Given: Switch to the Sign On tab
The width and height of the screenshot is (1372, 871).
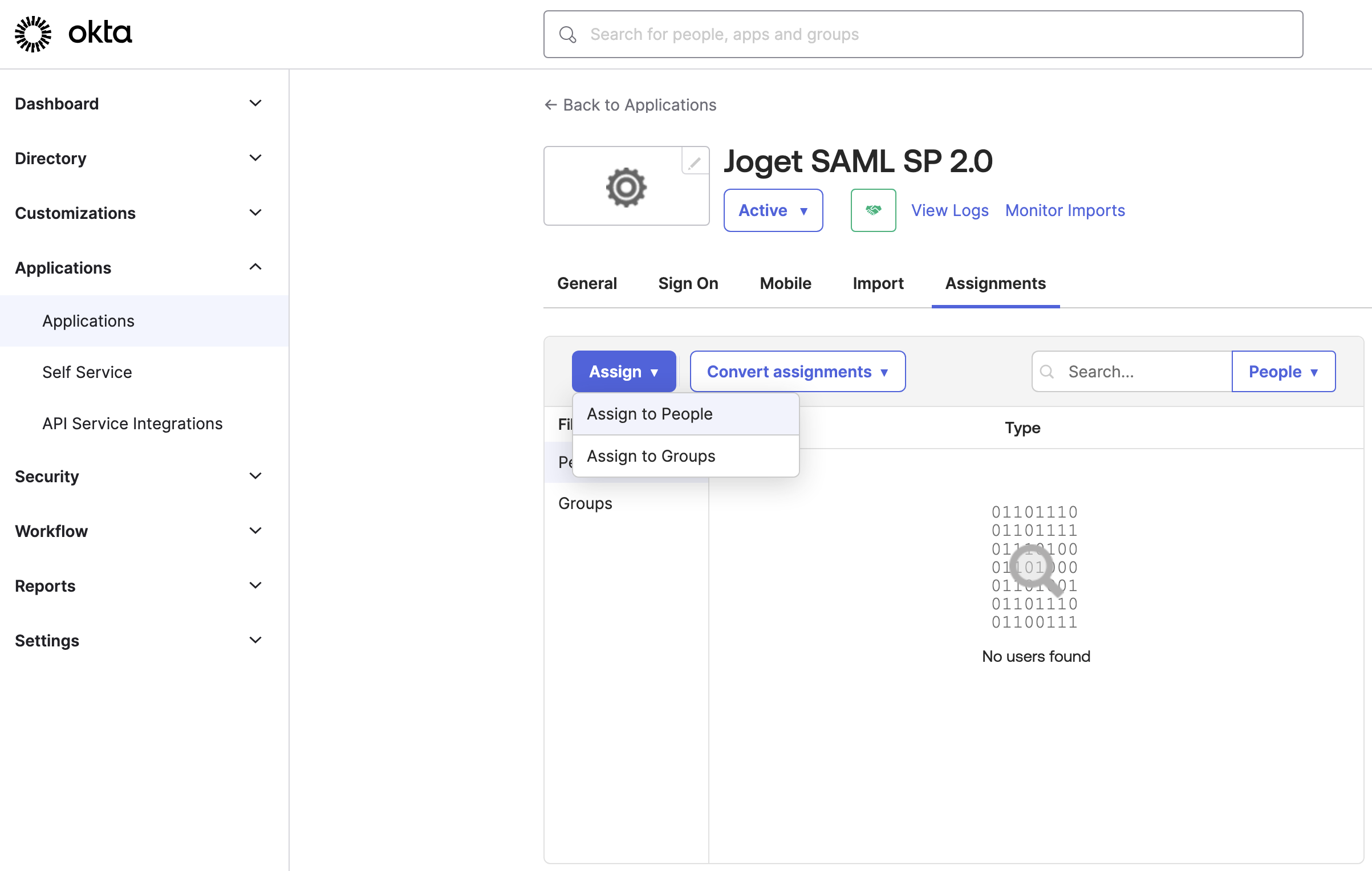Looking at the screenshot, I should [x=688, y=283].
